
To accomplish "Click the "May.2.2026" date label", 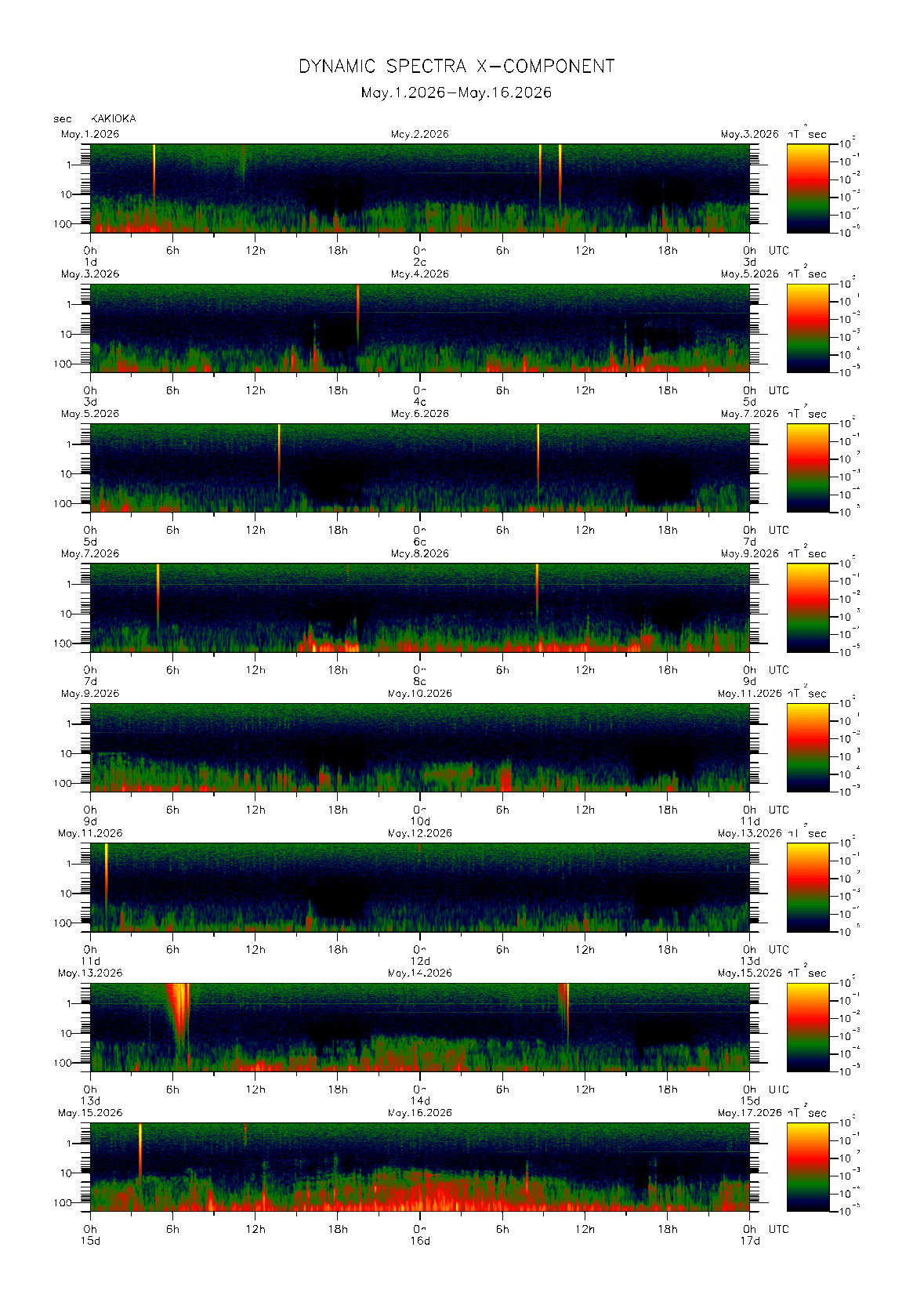I will coord(420,135).
